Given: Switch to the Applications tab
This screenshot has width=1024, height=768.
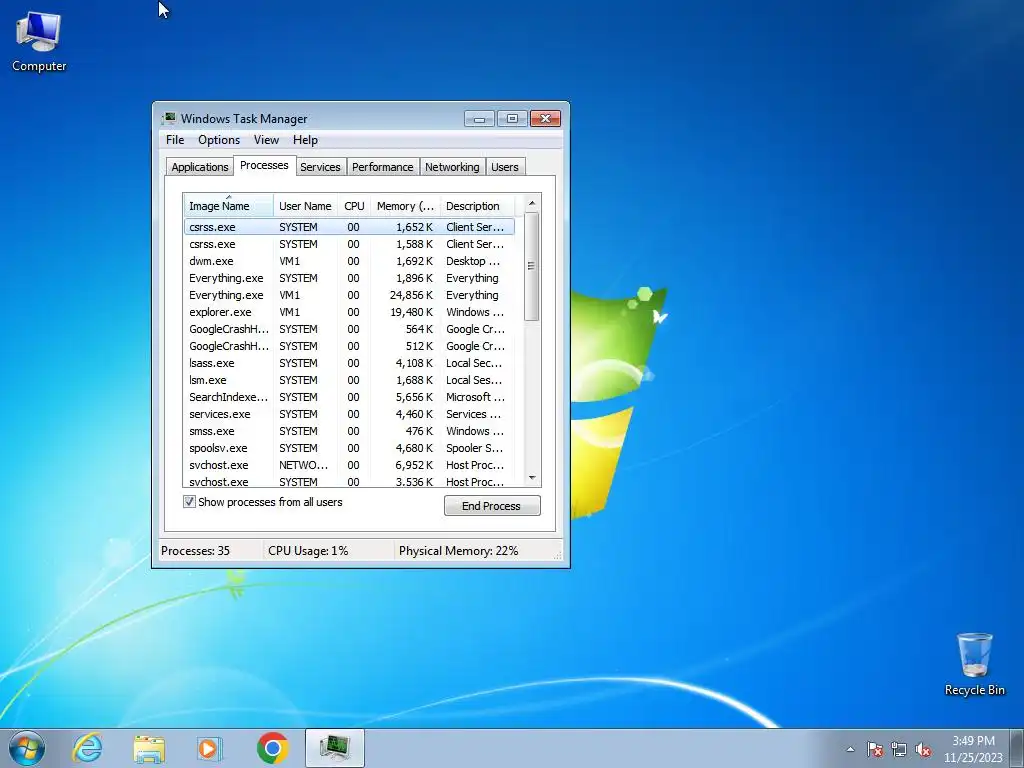Looking at the screenshot, I should [x=200, y=167].
